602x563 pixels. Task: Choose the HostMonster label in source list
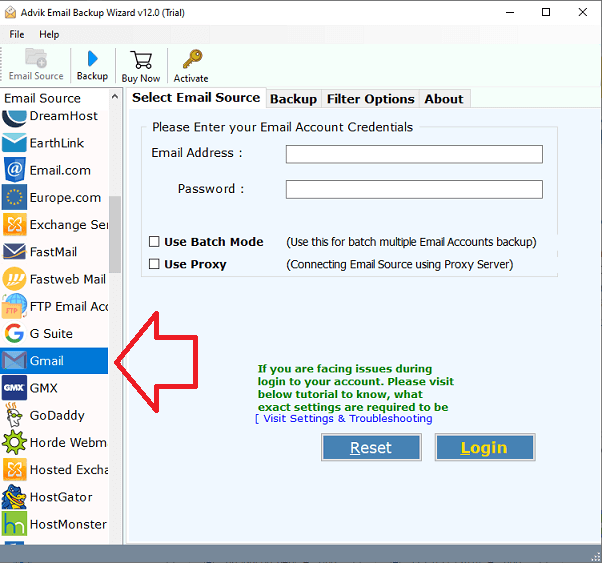point(68,524)
